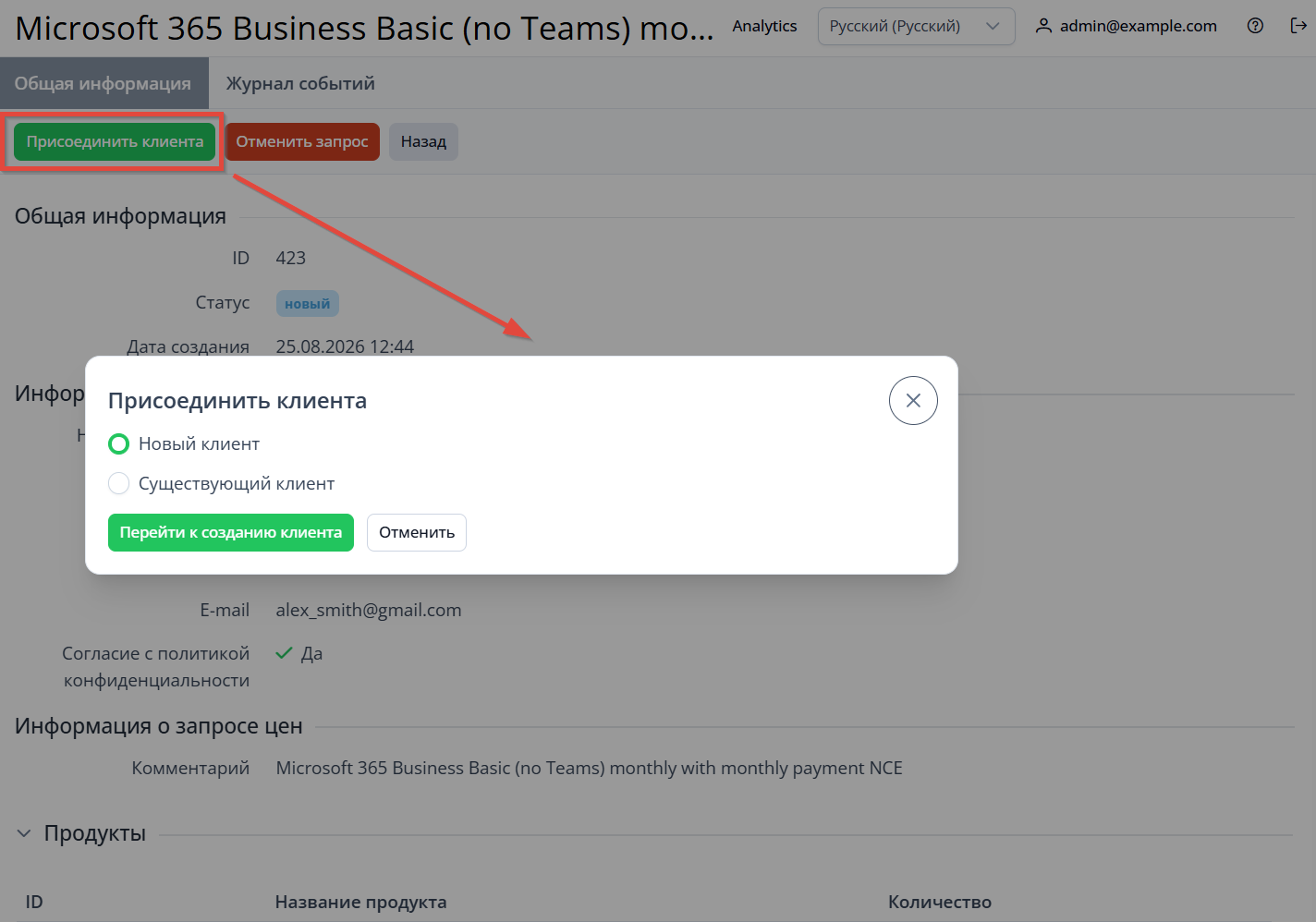
Task: Click the Присоединить клиента toolbar button
Action: tap(115, 141)
